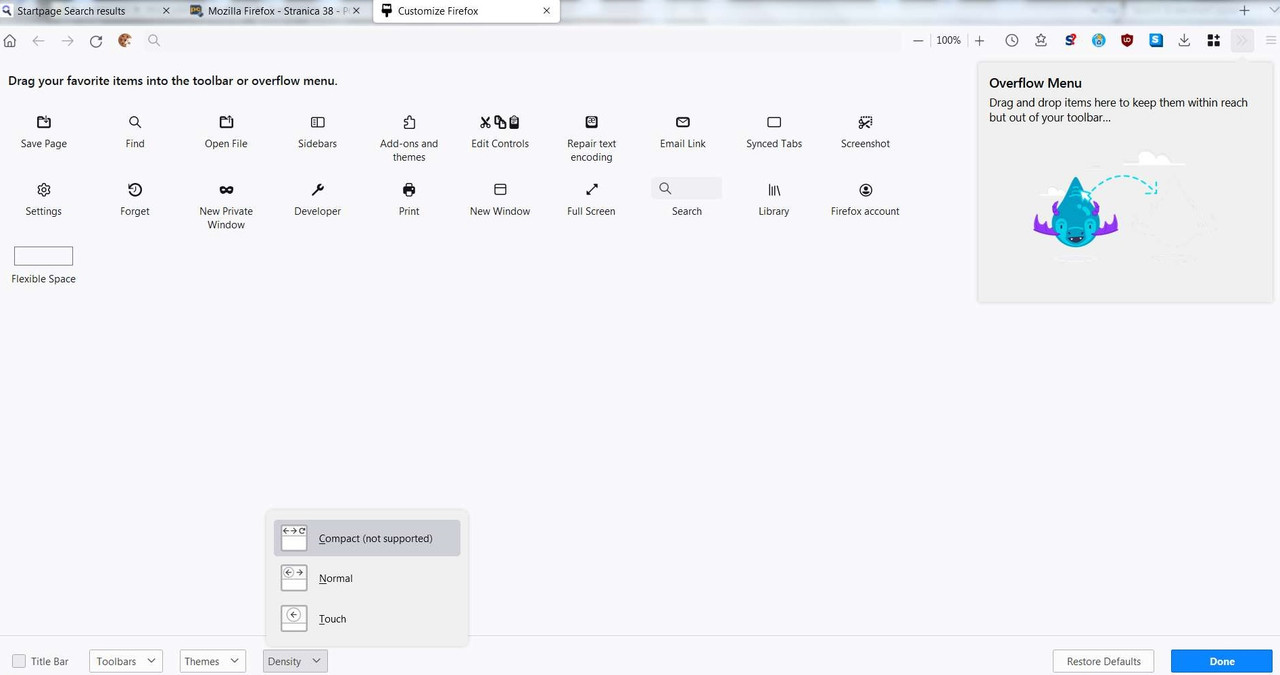
Task: Select the Developer wrench icon
Action: click(318, 189)
